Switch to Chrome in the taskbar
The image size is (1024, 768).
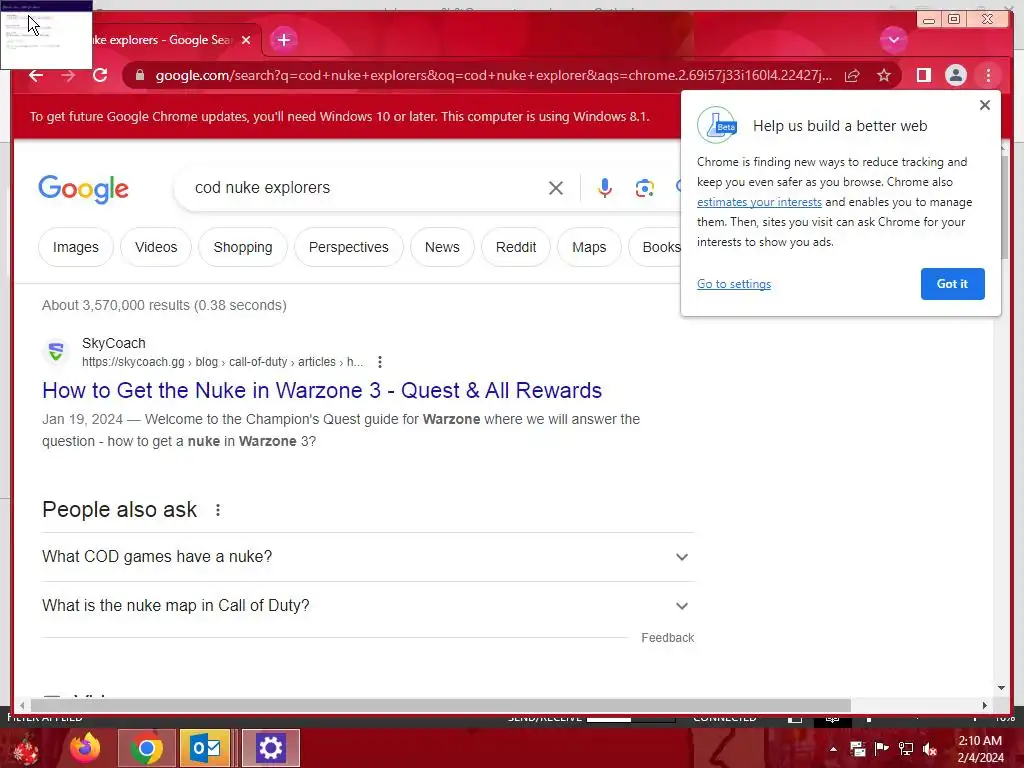point(146,748)
